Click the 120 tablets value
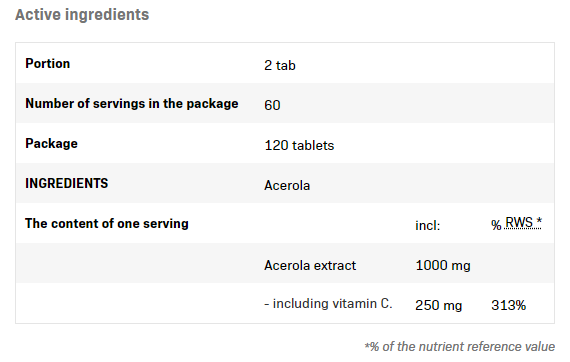 [299, 145]
